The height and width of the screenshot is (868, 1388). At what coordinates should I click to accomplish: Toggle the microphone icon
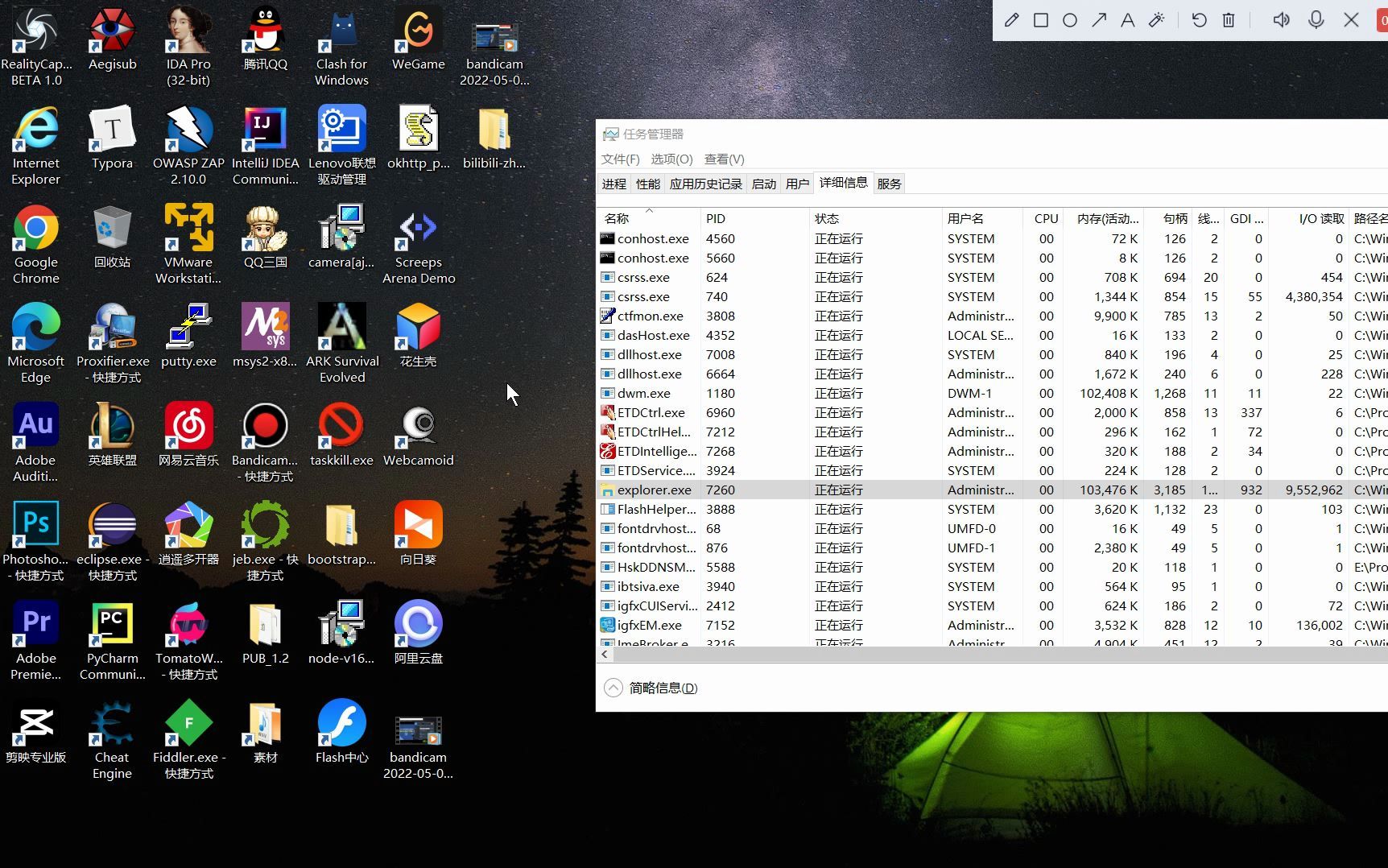coord(1316,20)
